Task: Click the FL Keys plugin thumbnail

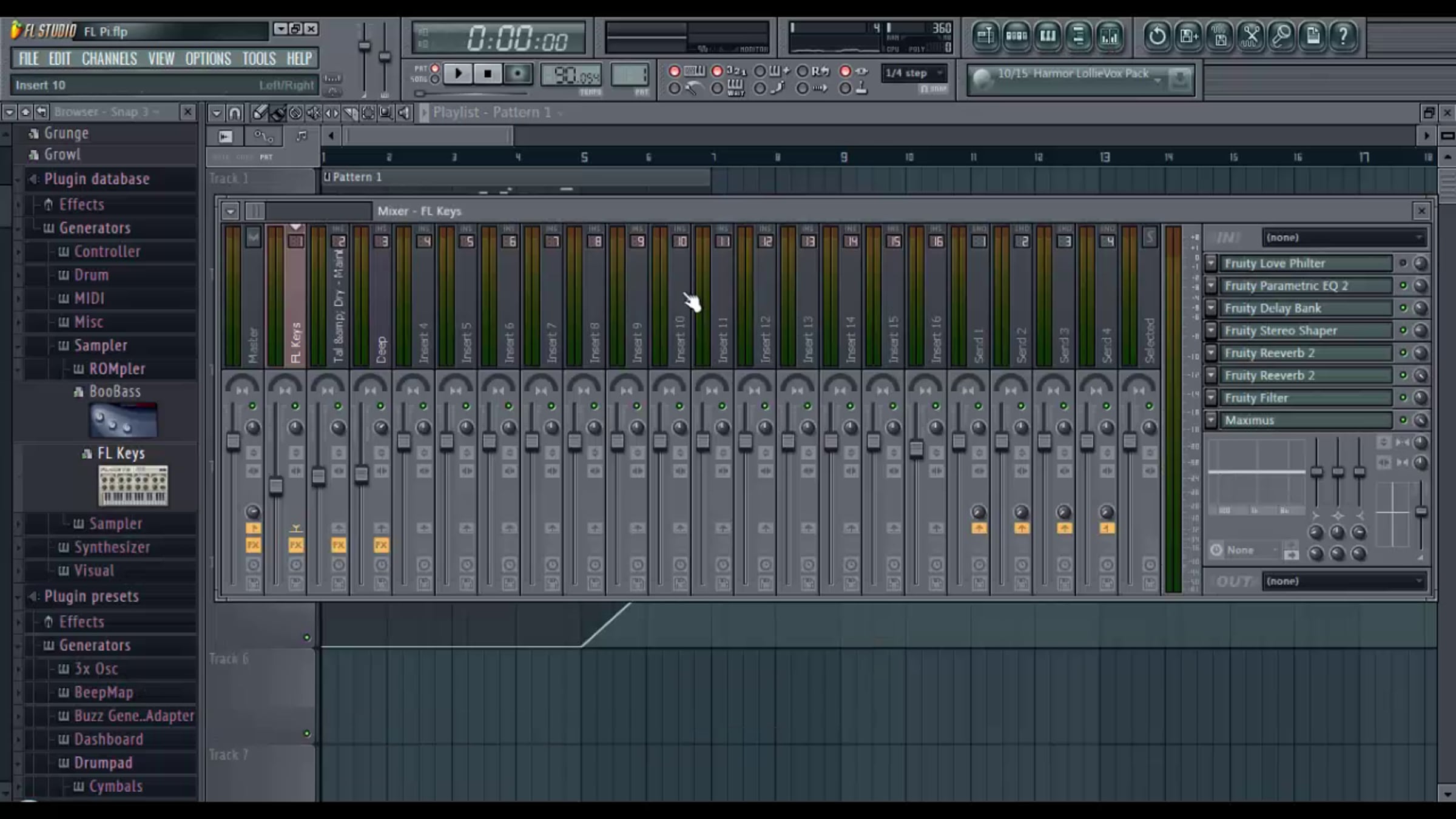Action: 133,485
